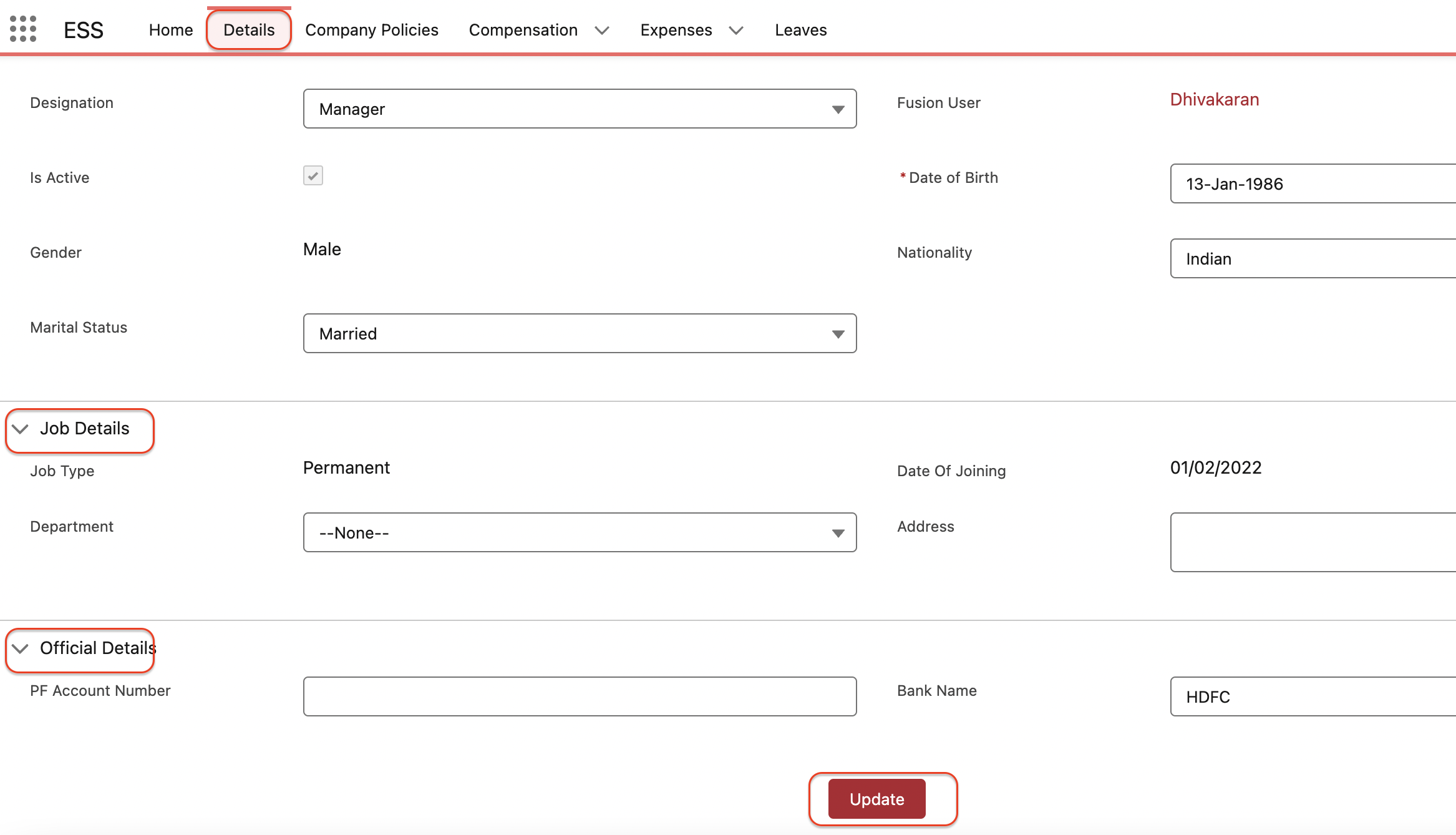Screen dimensions: 1456x835
Task: Switch to the Home tab
Action: (171, 30)
